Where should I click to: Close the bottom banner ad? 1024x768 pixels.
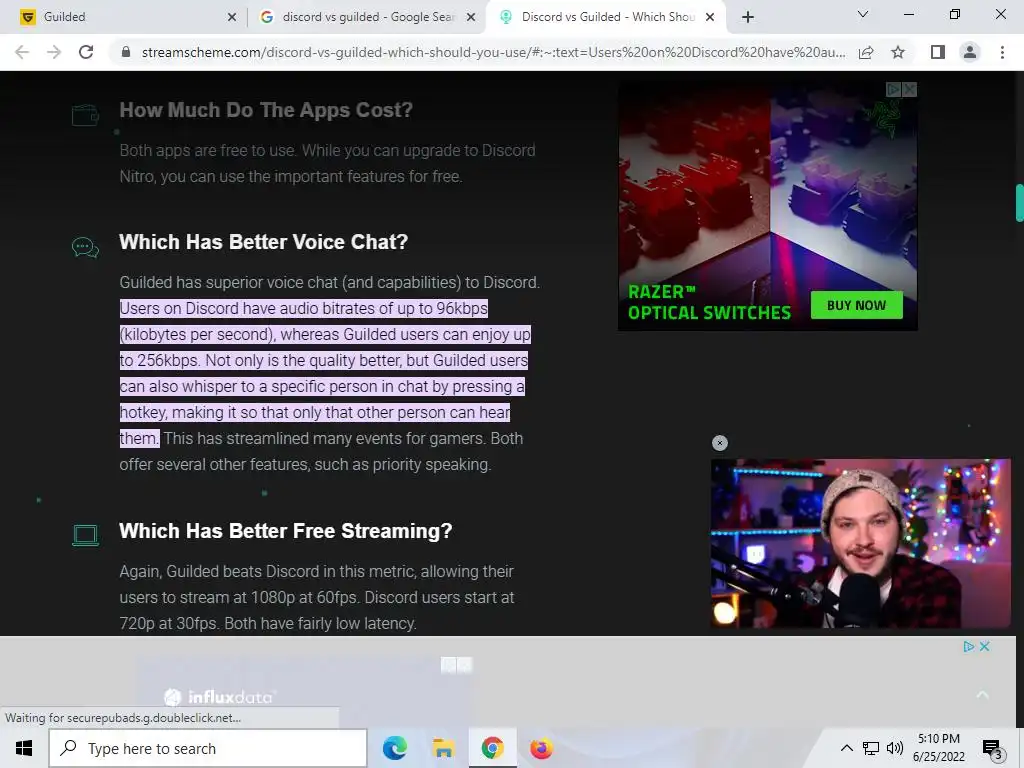tap(985, 647)
